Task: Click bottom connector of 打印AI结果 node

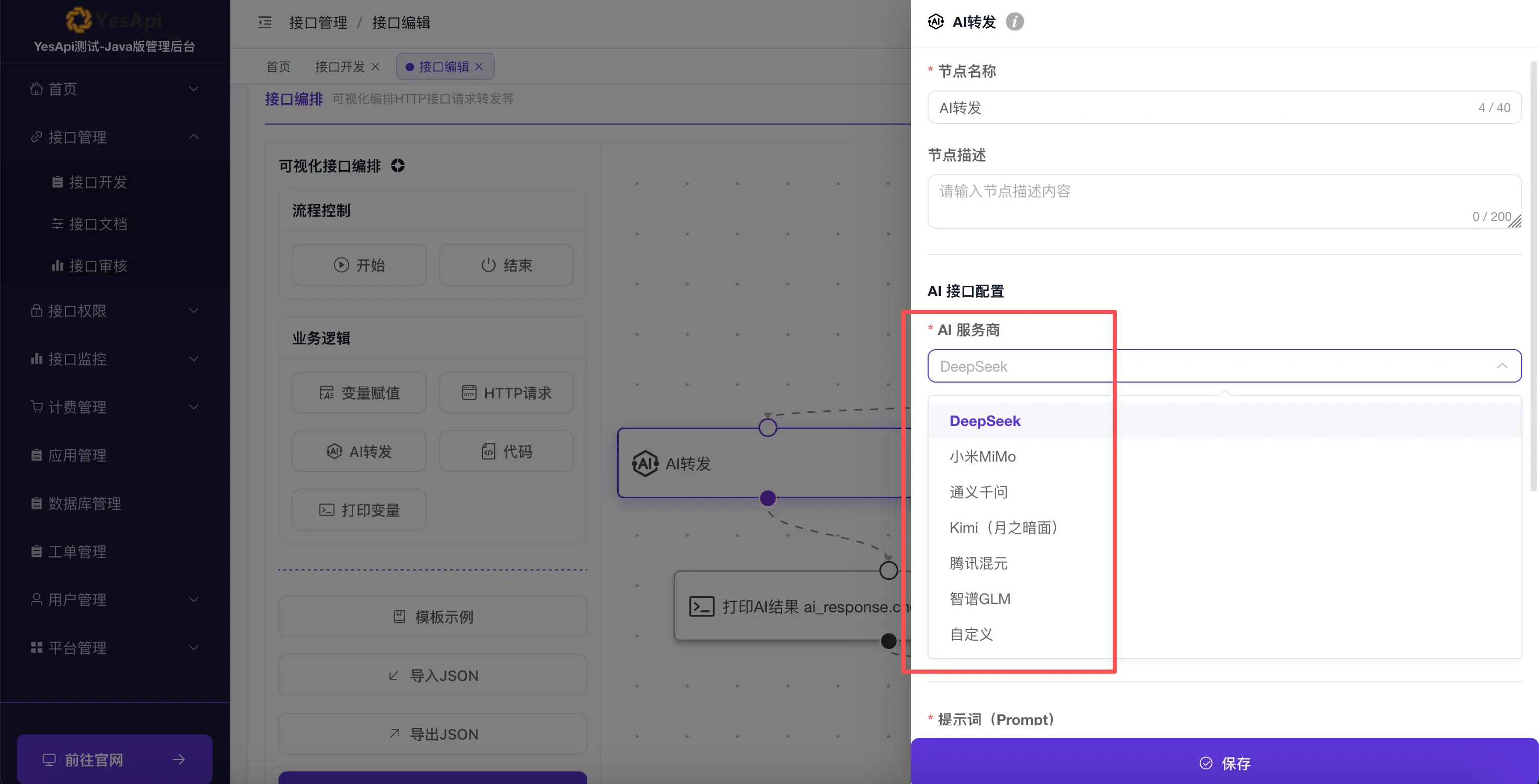Action: click(x=888, y=641)
